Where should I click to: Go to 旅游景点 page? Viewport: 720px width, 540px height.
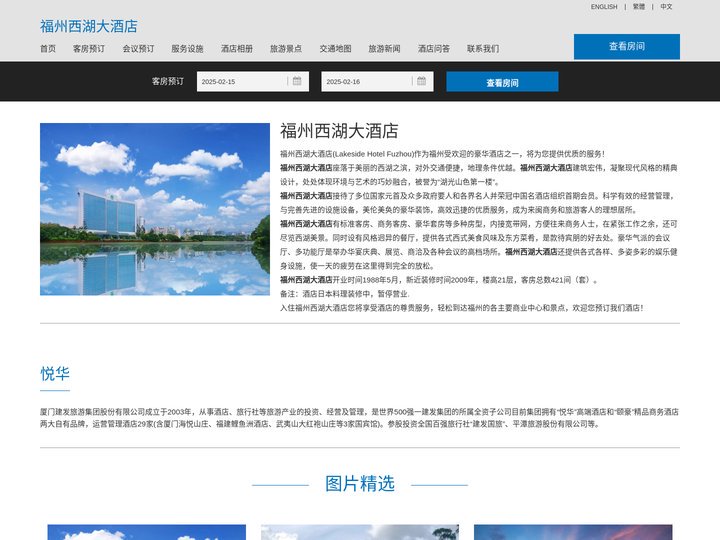pyautogui.click(x=286, y=49)
